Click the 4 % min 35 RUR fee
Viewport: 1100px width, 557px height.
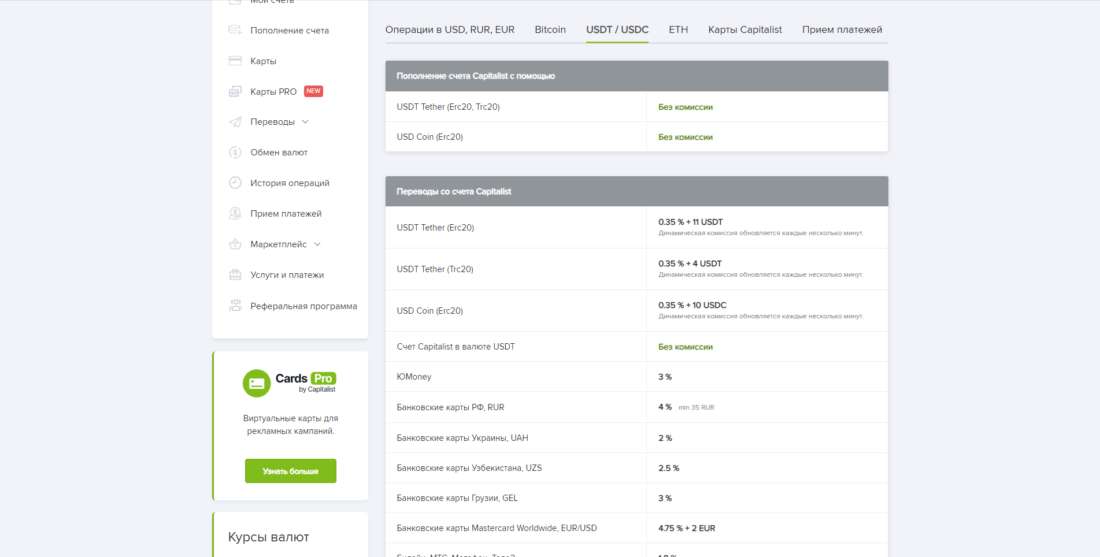(x=686, y=407)
